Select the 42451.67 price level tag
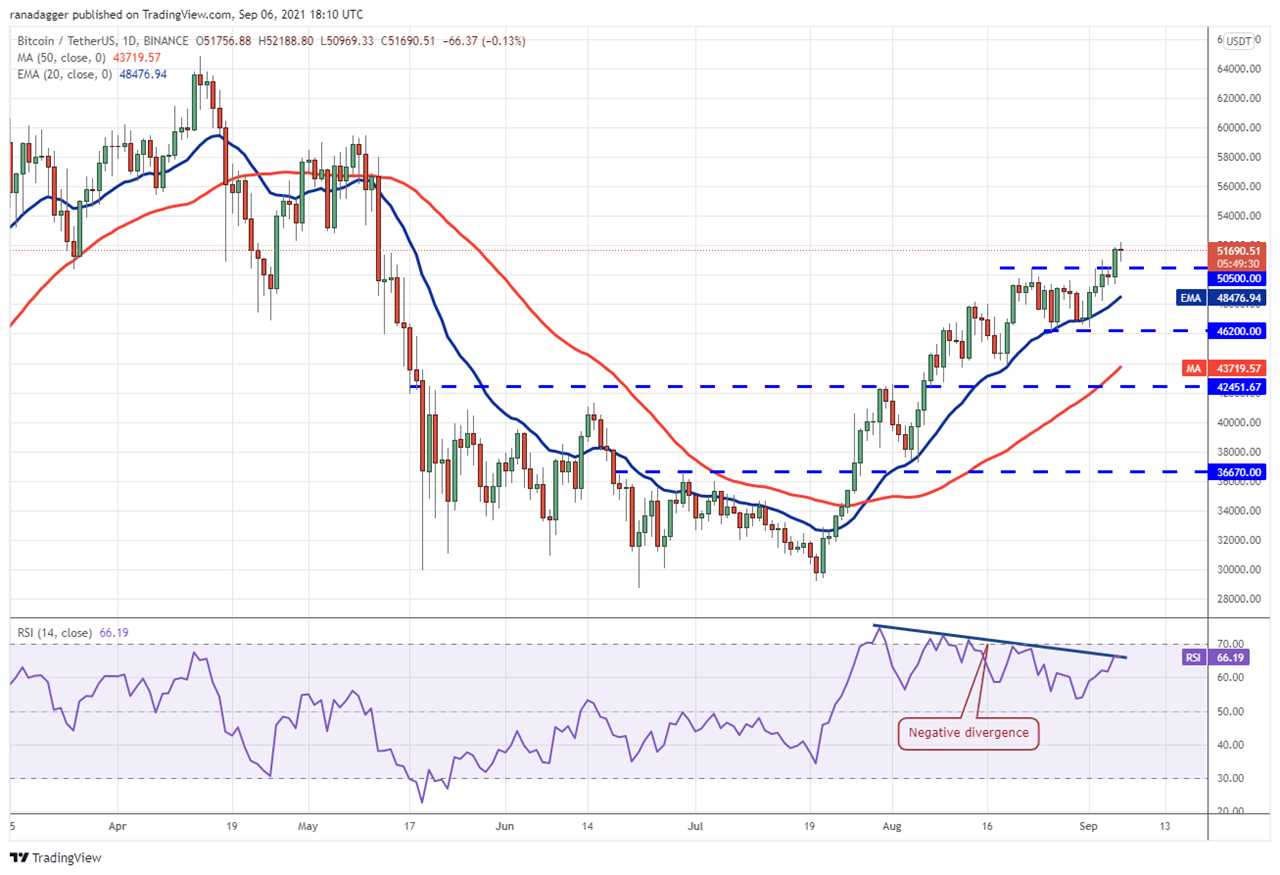The height and width of the screenshot is (875, 1280). [1238, 386]
